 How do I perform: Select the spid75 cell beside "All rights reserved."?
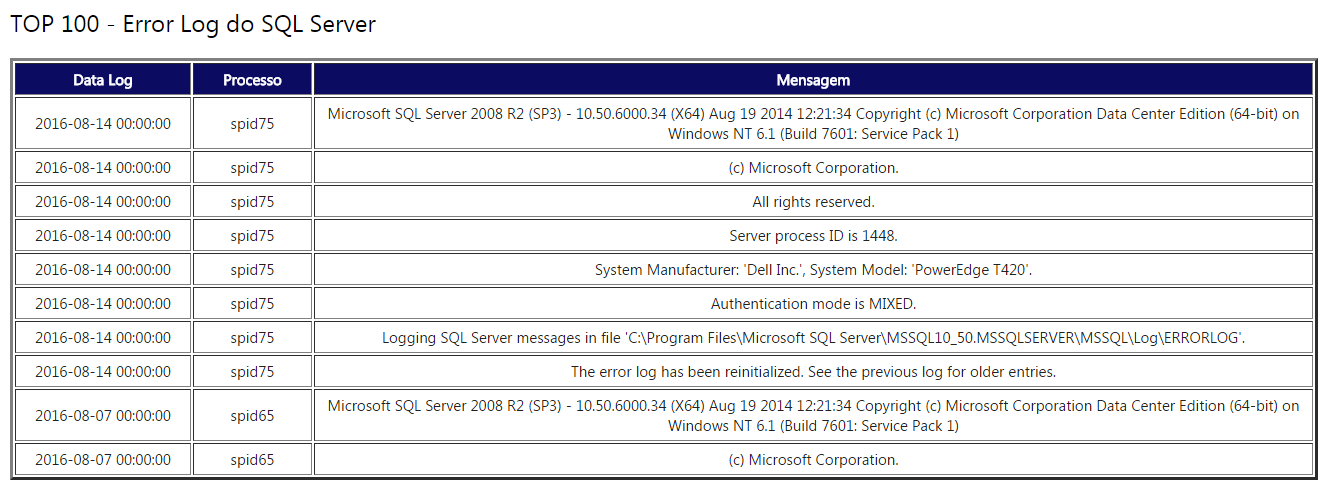[x=252, y=202]
